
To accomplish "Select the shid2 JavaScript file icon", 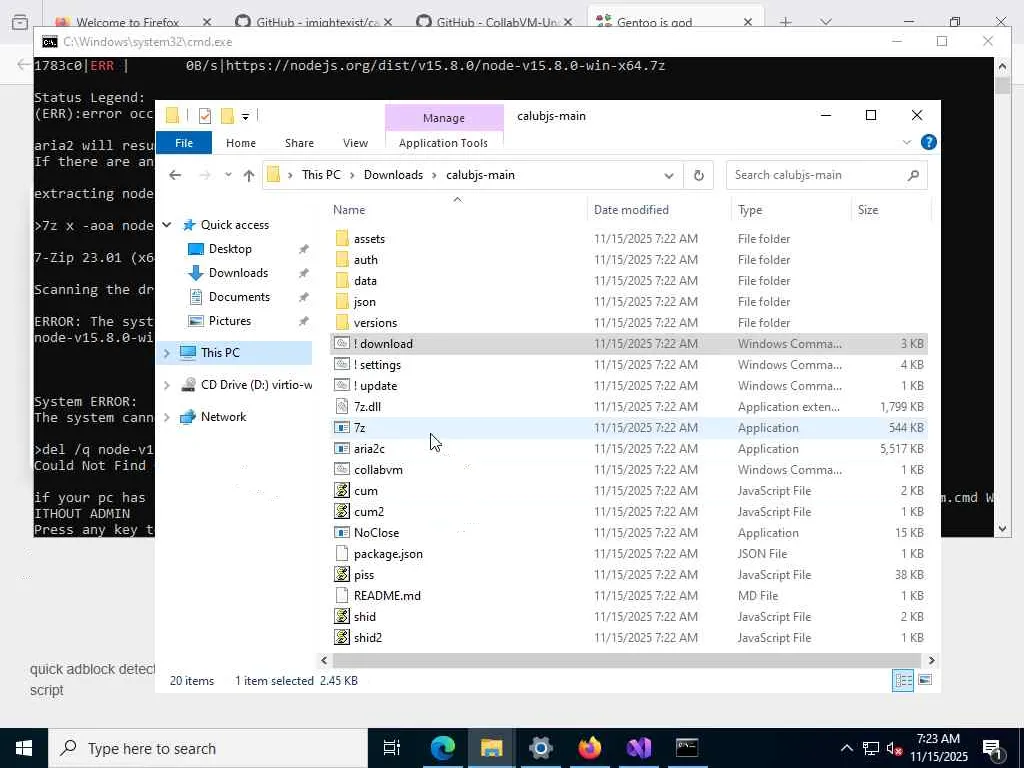I will (x=342, y=637).
